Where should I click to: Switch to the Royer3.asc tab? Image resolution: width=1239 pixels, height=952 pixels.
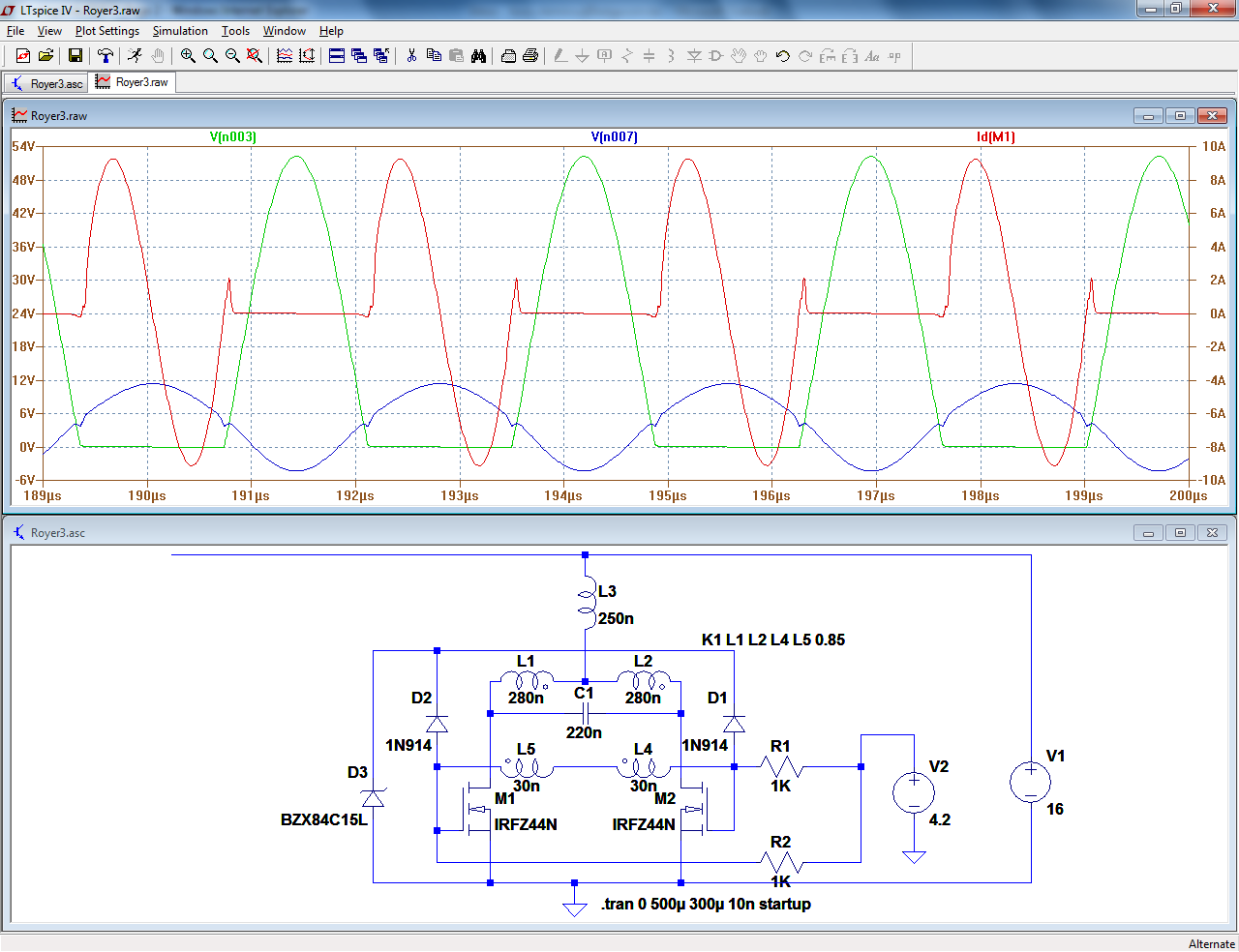pyautogui.click(x=46, y=83)
